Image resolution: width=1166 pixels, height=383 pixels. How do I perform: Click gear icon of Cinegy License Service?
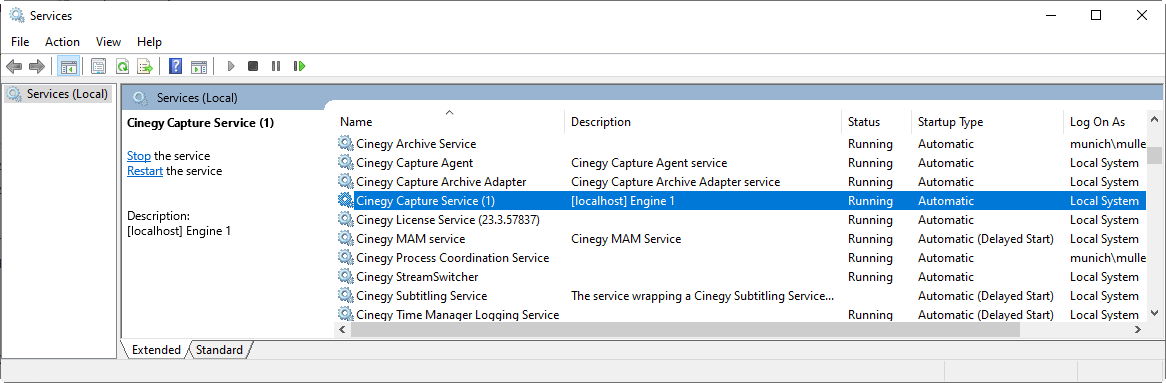click(345, 219)
